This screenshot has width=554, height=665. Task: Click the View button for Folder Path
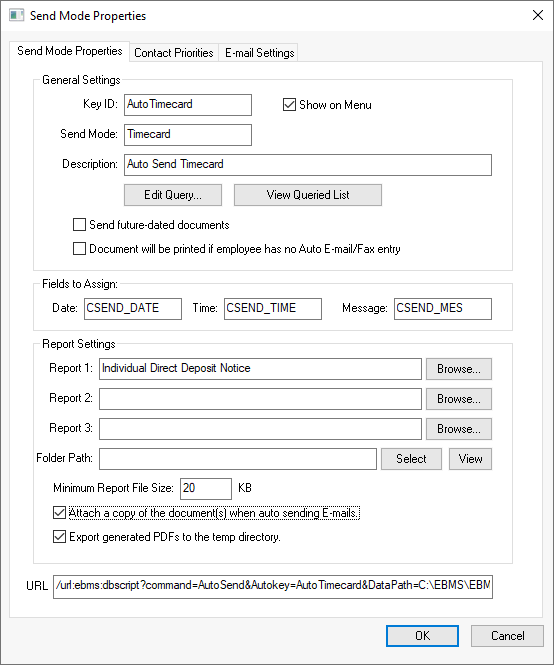(470, 459)
